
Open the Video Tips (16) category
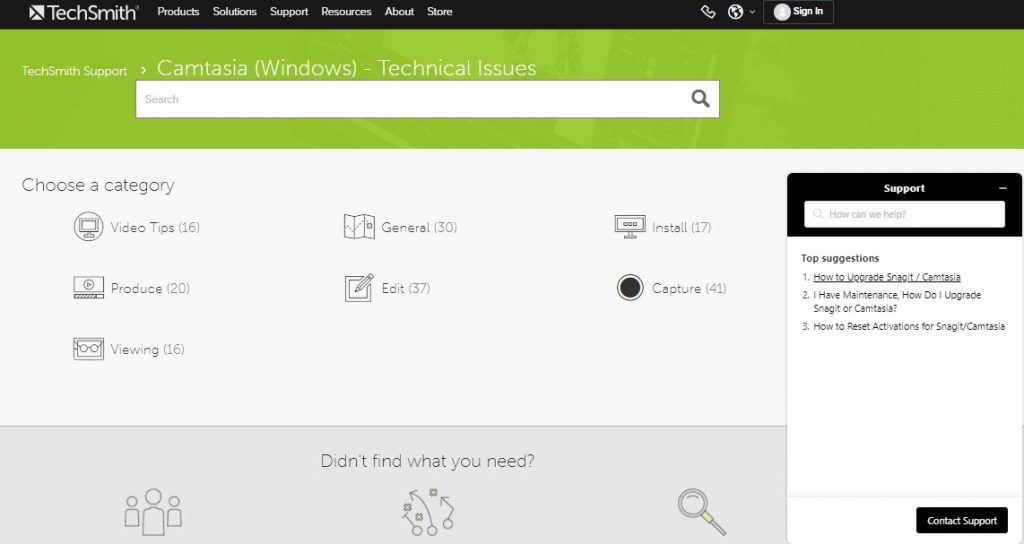(155, 227)
